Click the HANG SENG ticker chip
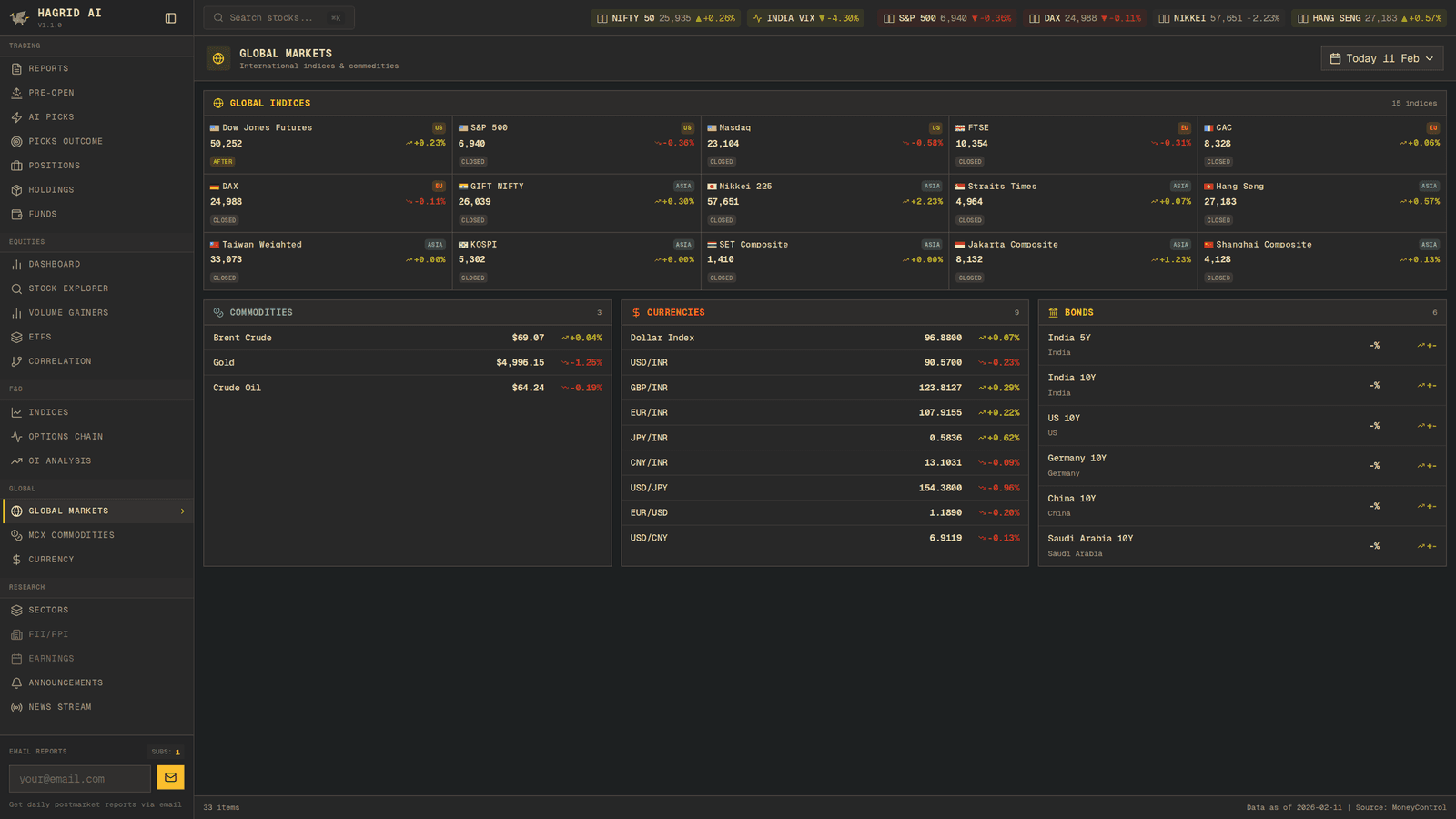Viewport: 1456px width, 819px height. point(1369,18)
